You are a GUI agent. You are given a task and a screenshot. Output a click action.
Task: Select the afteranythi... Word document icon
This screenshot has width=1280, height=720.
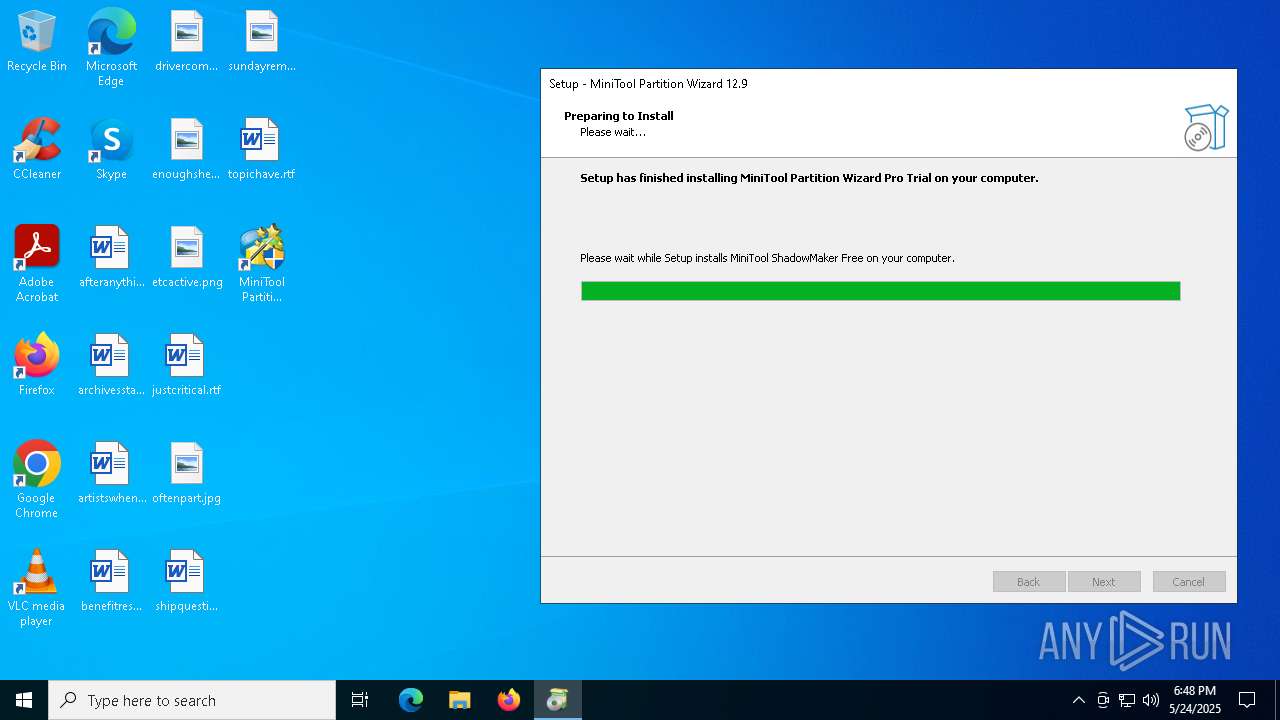(111, 258)
